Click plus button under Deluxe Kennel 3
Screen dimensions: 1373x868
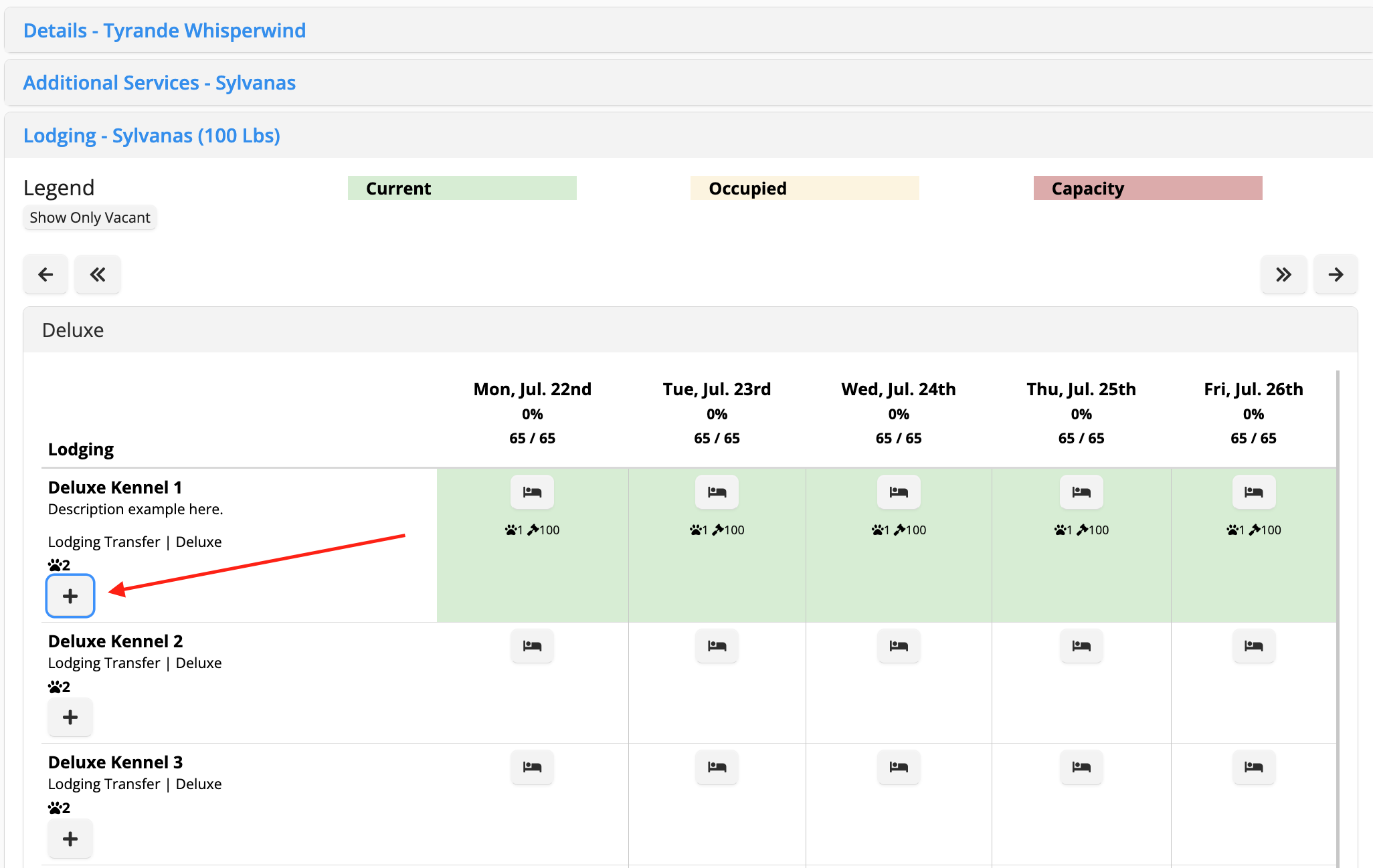pyautogui.click(x=70, y=839)
